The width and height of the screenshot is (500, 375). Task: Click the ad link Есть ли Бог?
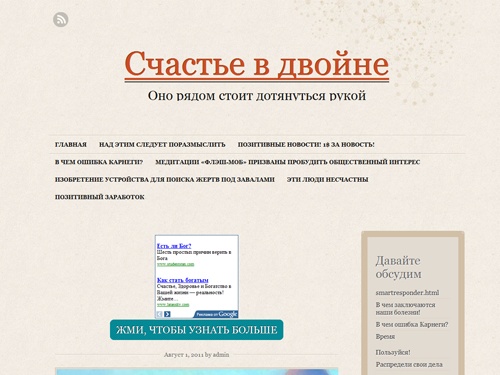click(174, 246)
